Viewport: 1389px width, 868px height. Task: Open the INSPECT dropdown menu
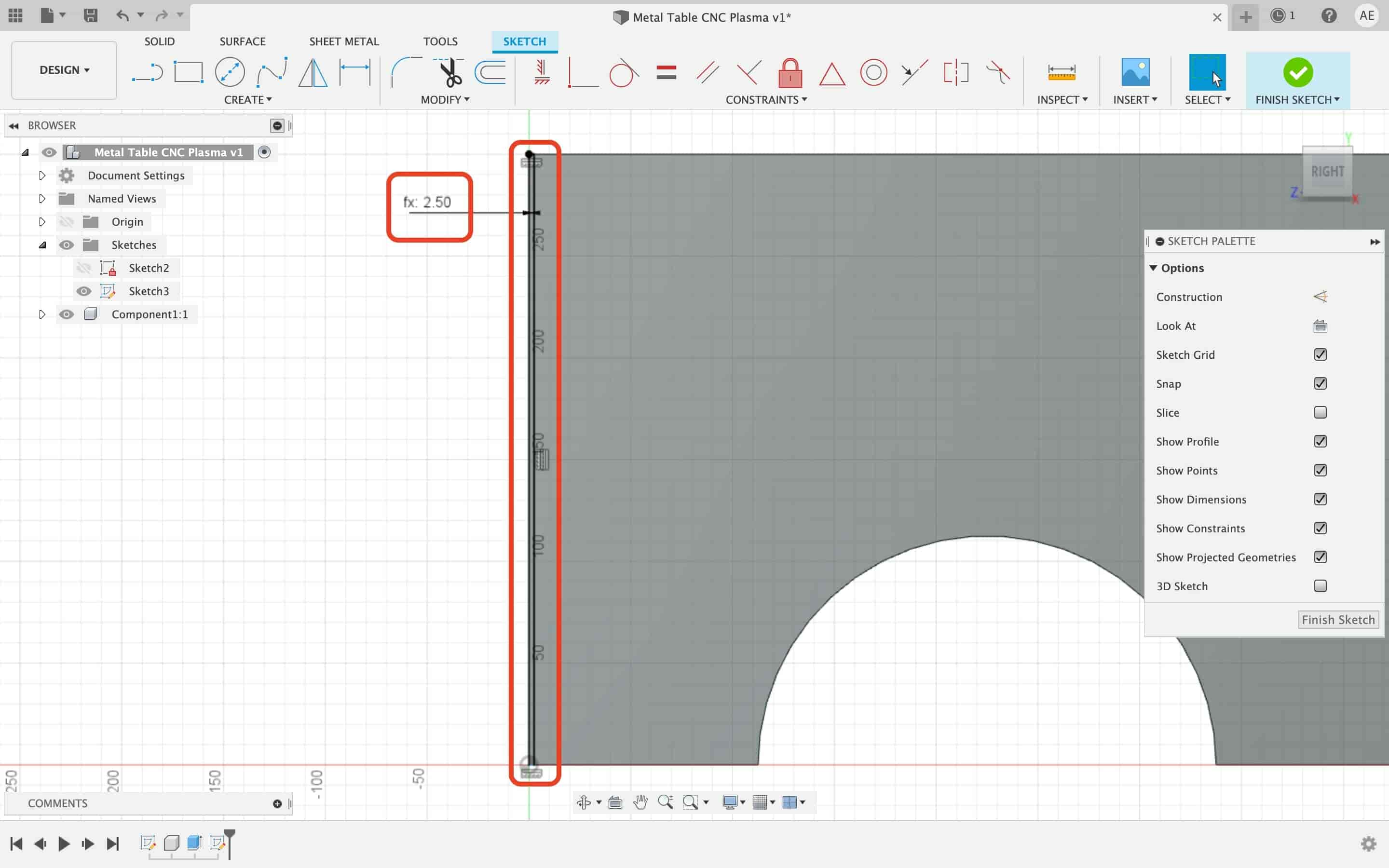pyautogui.click(x=1062, y=100)
